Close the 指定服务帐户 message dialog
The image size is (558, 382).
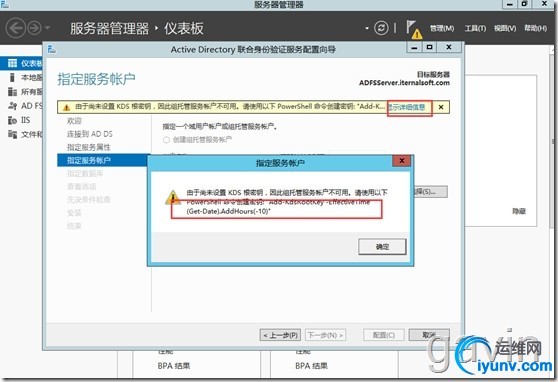pos(401,161)
